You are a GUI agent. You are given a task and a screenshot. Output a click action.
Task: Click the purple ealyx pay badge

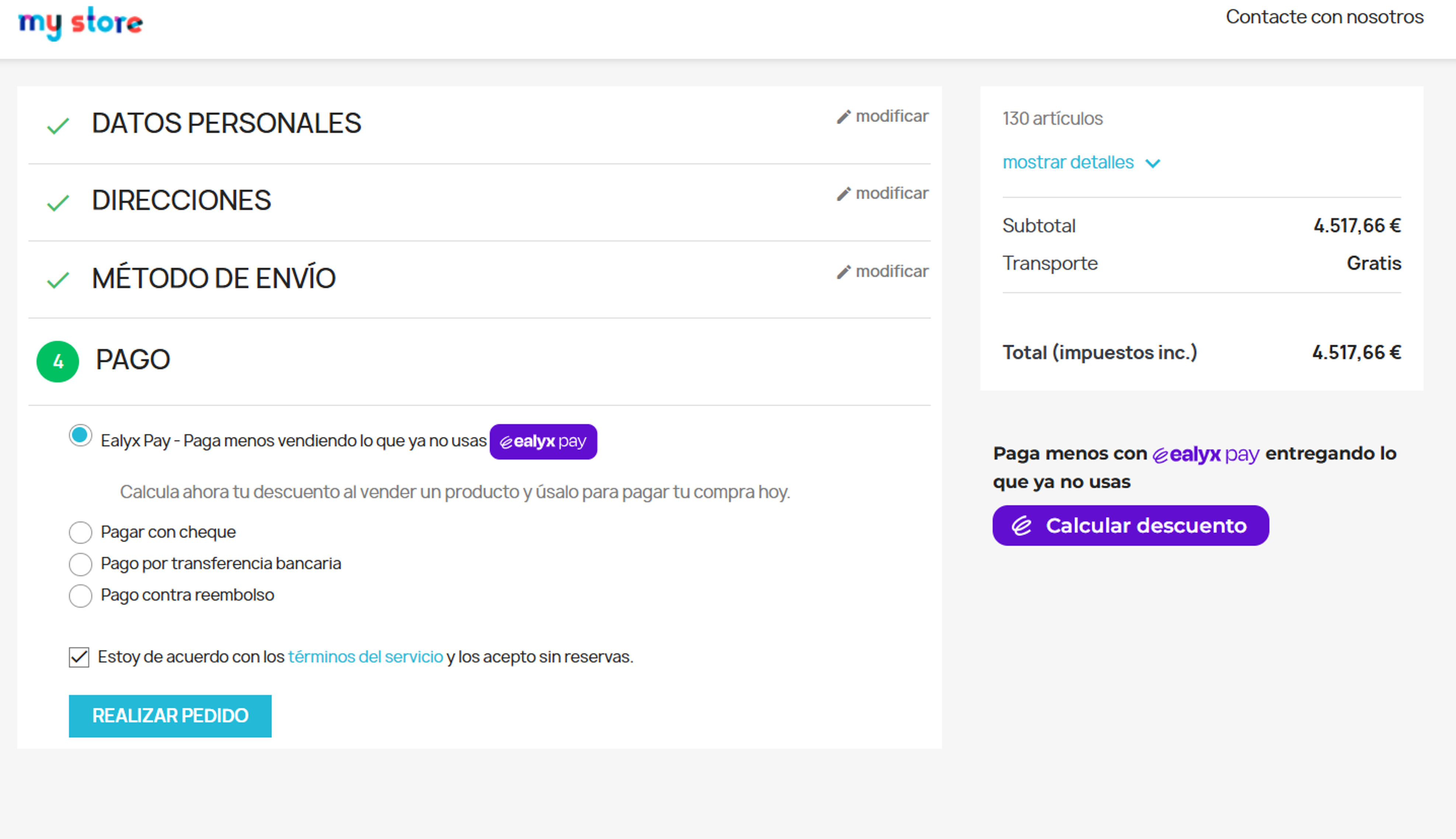pos(543,442)
